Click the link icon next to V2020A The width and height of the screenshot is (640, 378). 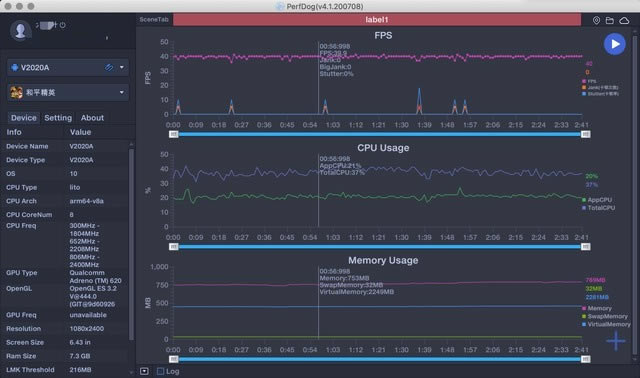109,67
